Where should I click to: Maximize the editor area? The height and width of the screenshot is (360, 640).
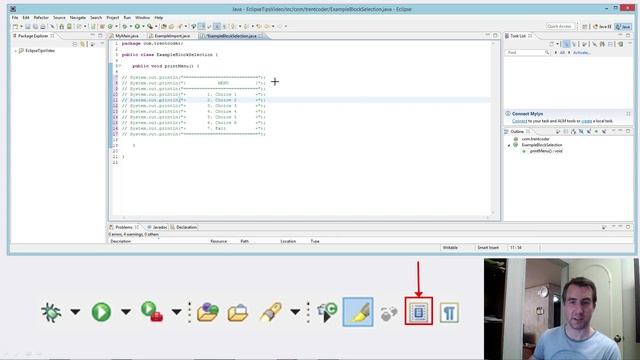tap(495, 36)
